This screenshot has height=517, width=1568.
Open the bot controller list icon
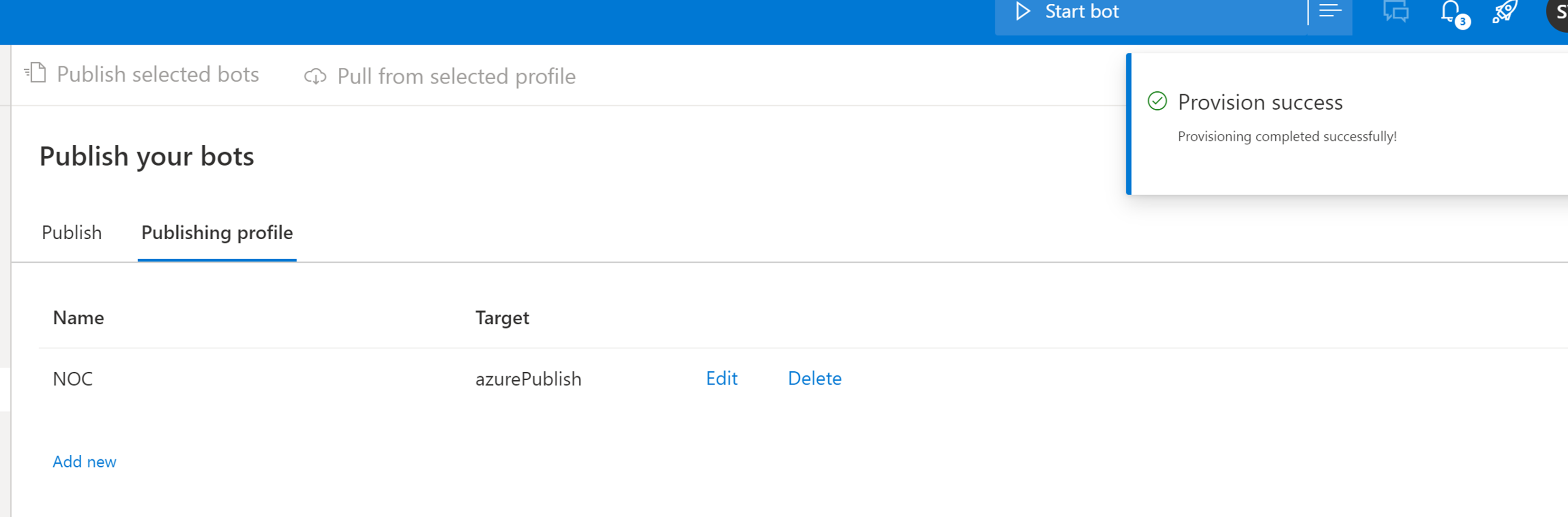pyautogui.click(x=1330, y=11)
